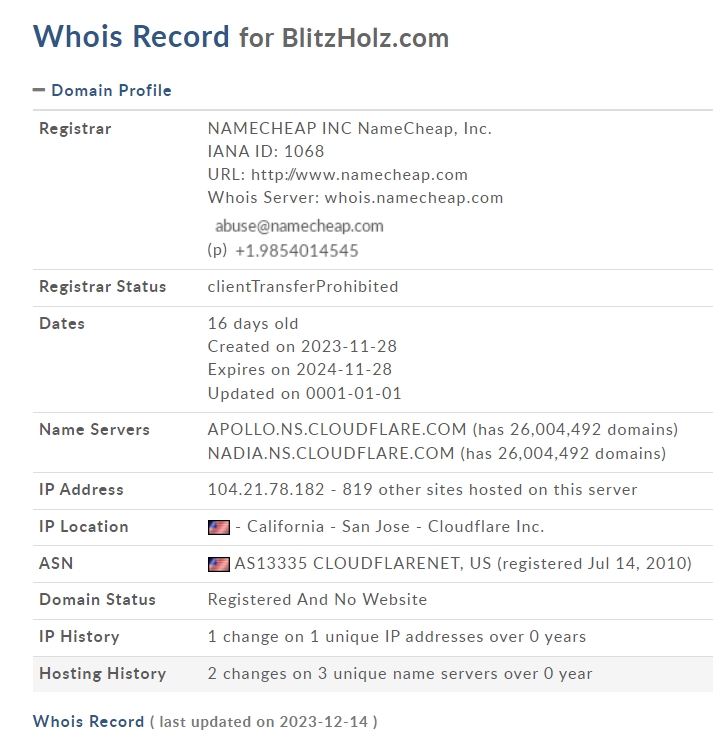Screen dimensions: 713x737
Task: Click 'Created on 2023-11-28' date
Action: point(302,346)
